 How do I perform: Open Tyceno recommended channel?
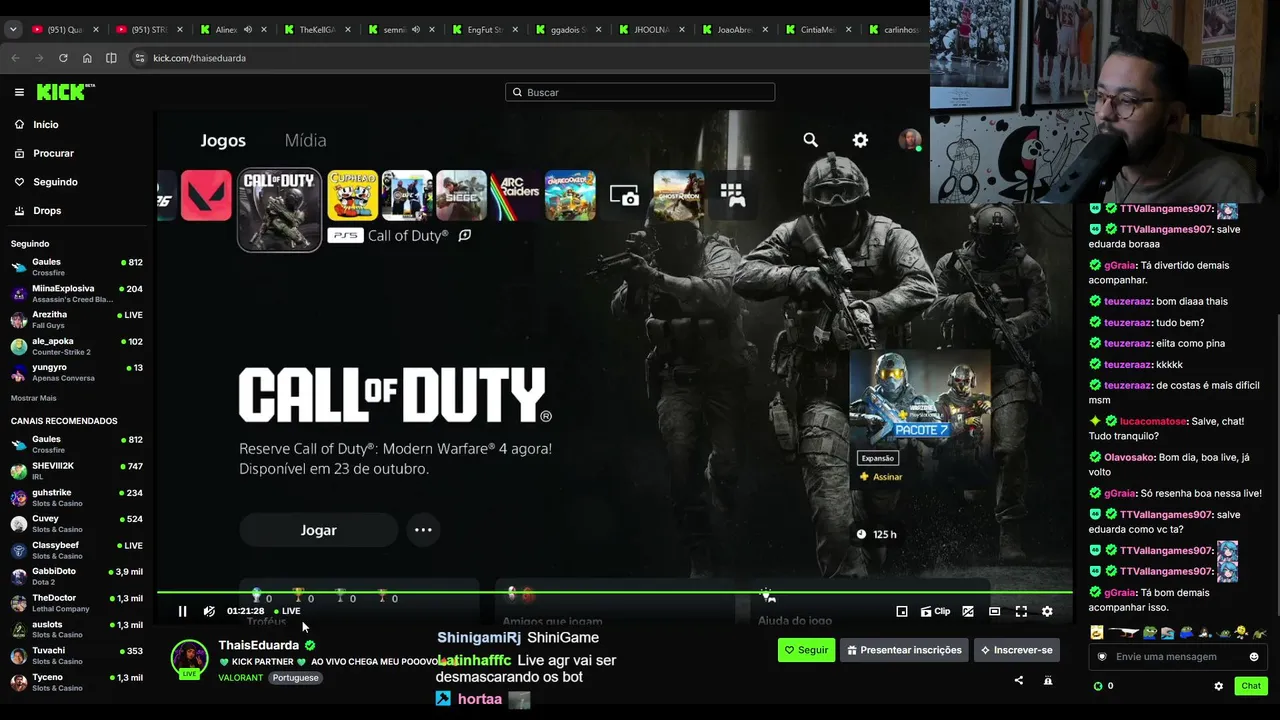[x=77, y=682]
